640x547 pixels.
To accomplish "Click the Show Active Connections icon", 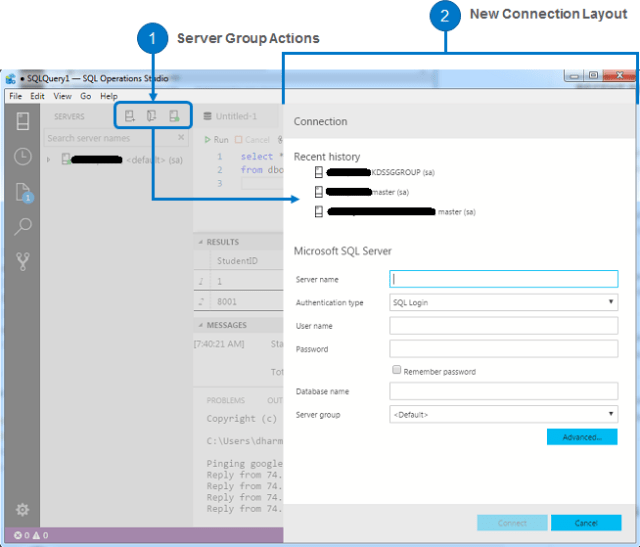I will click(x=174, y=116).
